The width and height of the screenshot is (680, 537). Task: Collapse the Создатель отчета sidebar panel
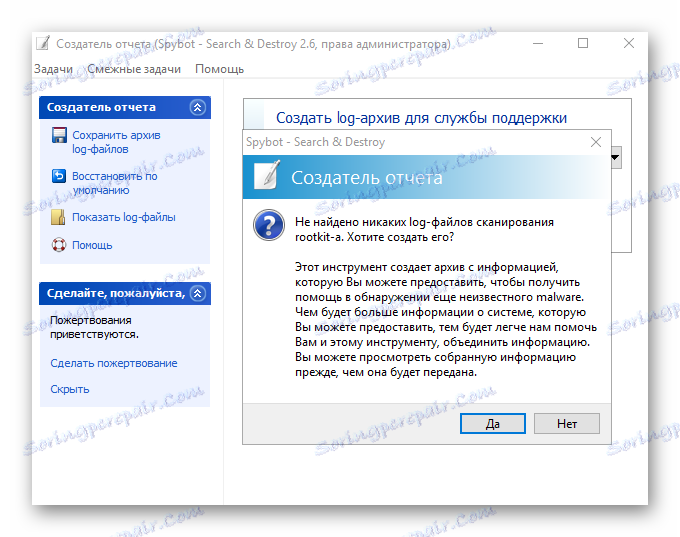198,107
